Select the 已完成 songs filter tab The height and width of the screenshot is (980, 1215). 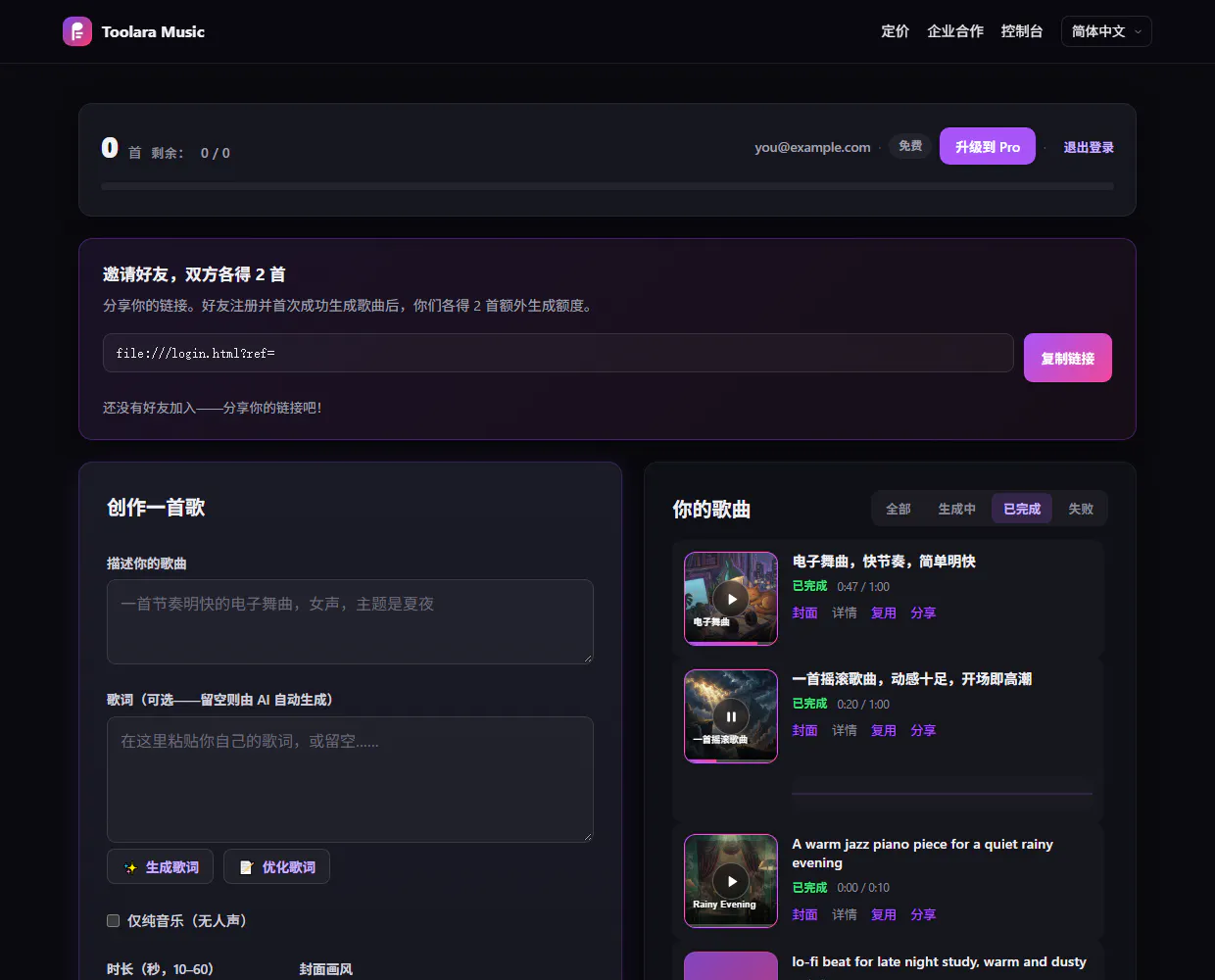[x=1022, y=509]
